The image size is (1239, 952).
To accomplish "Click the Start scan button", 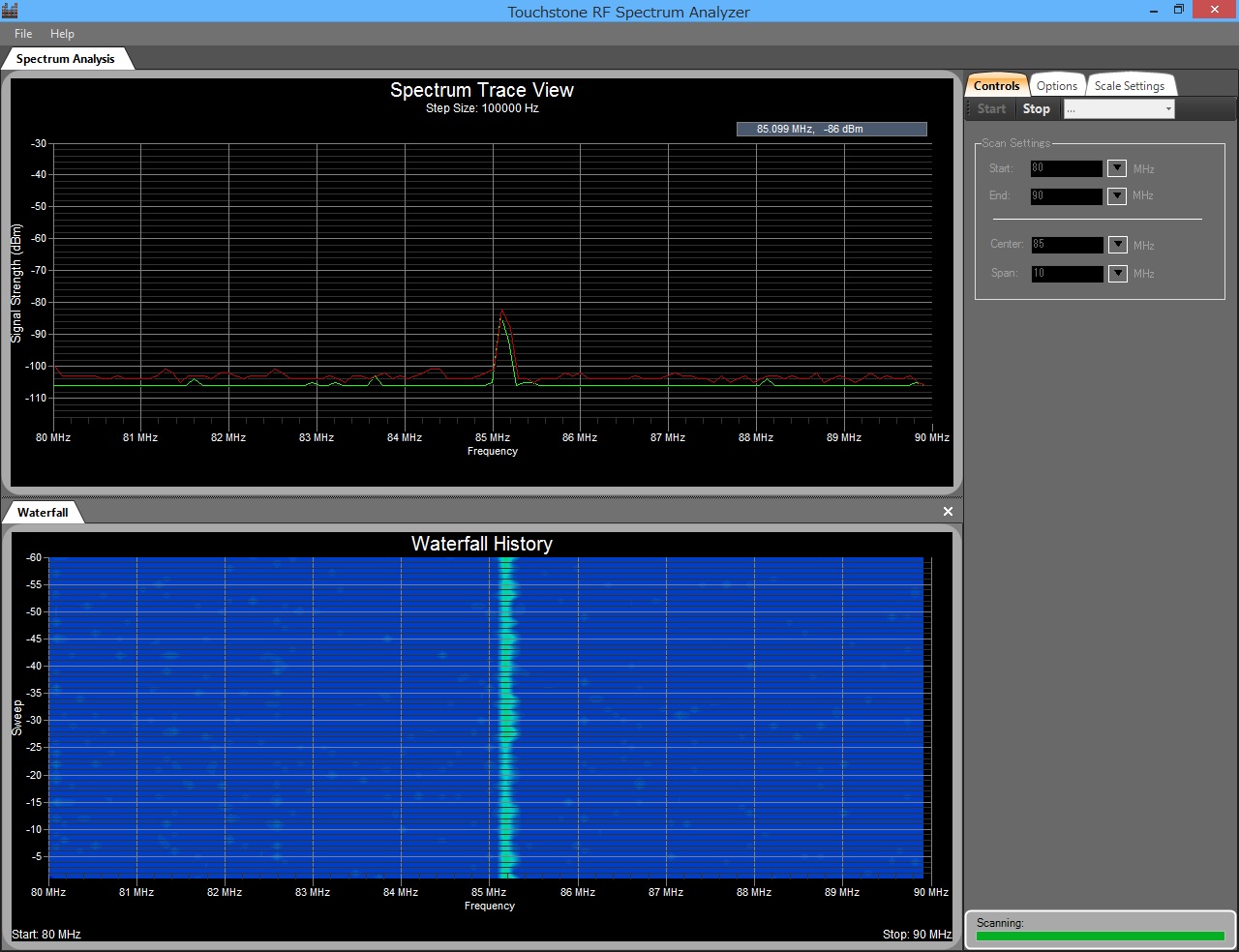I will 991,109.
